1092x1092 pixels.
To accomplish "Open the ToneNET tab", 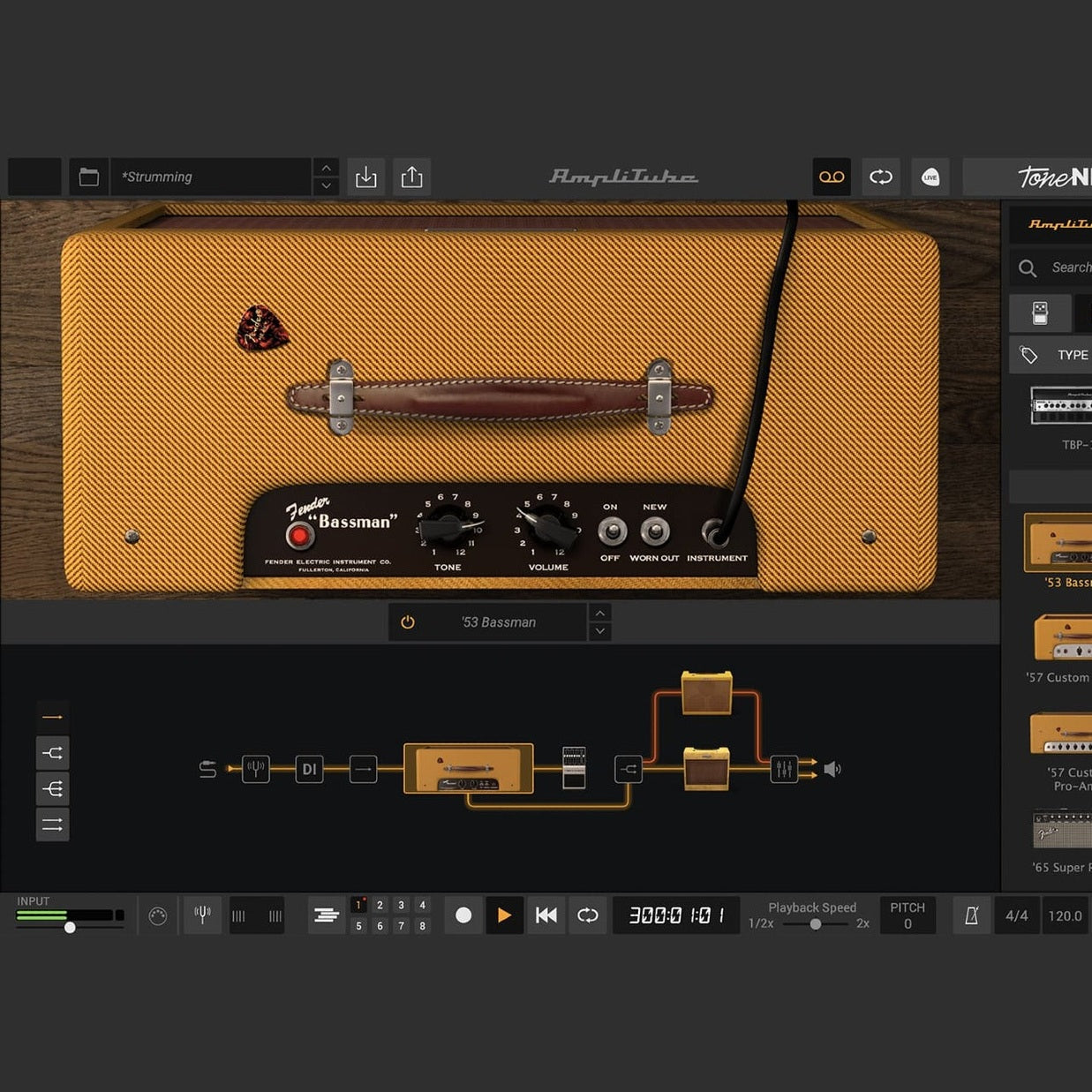I will [1028, 177].
